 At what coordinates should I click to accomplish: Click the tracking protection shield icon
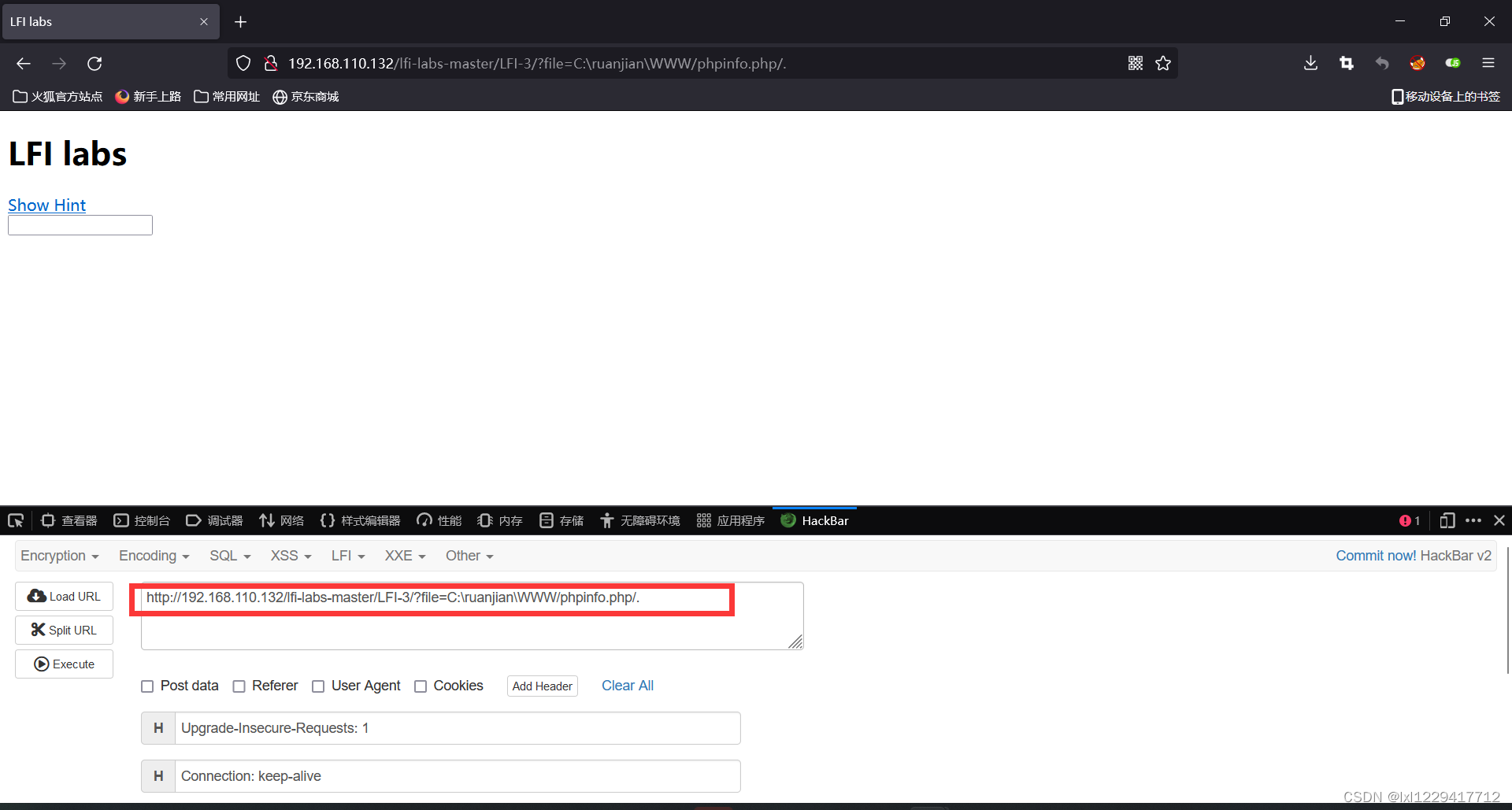coord(243,63)
